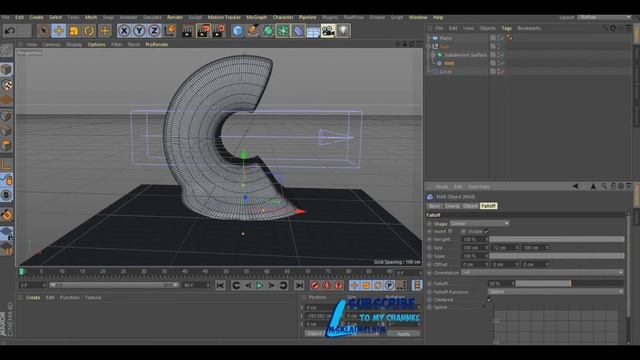Switch to Coord. attributes tab

click(452, 206)
